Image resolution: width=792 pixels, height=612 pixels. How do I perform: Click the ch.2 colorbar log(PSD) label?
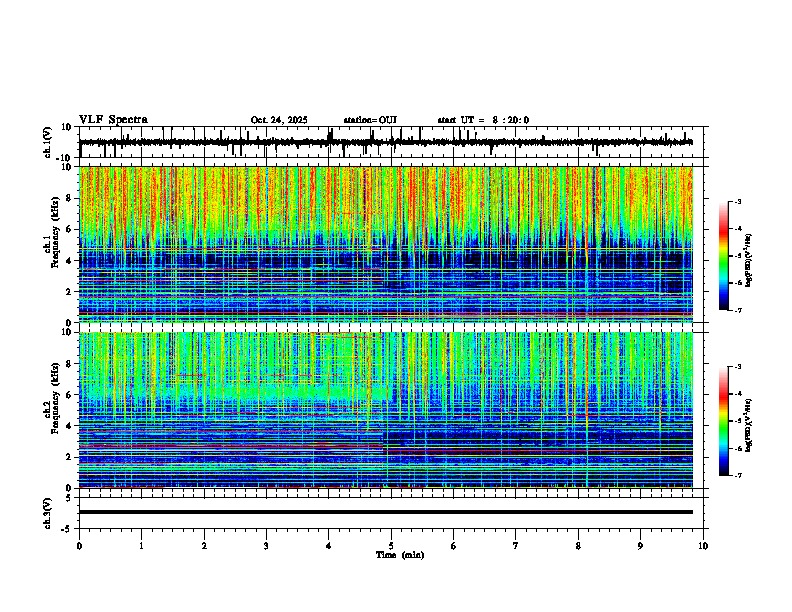(749, 425)
